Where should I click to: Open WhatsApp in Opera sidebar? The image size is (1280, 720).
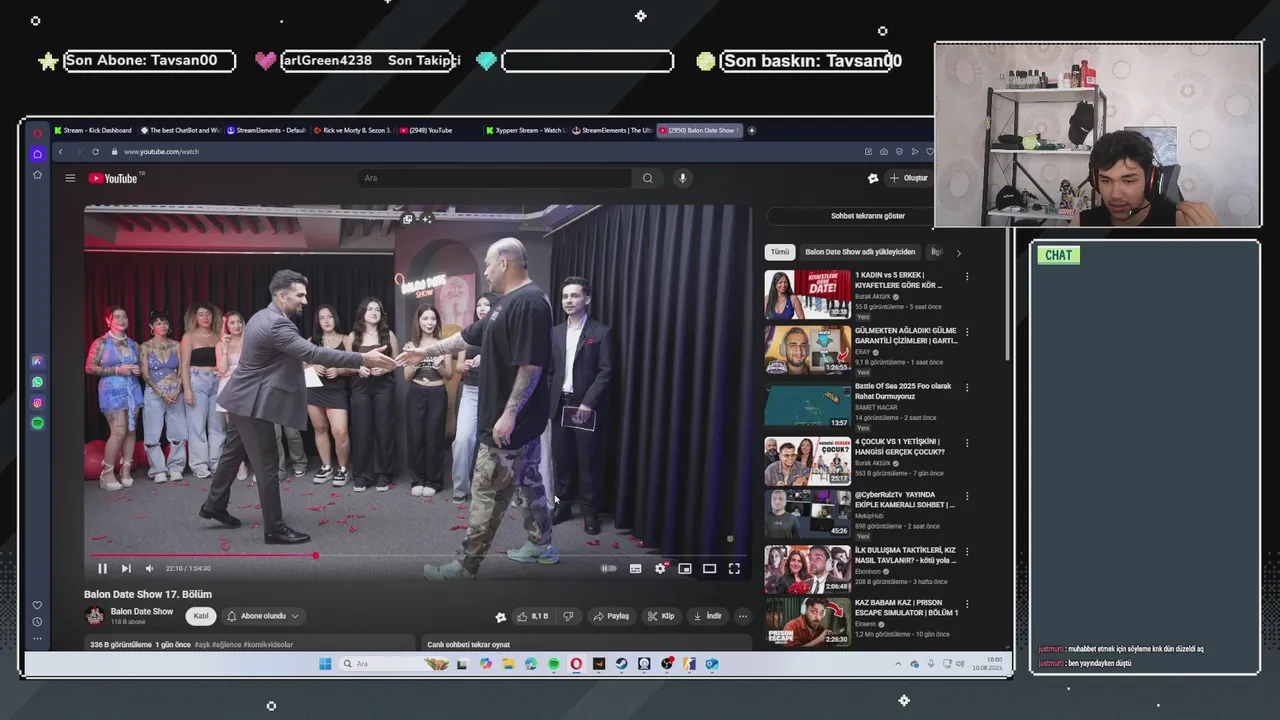click(37, 382)
